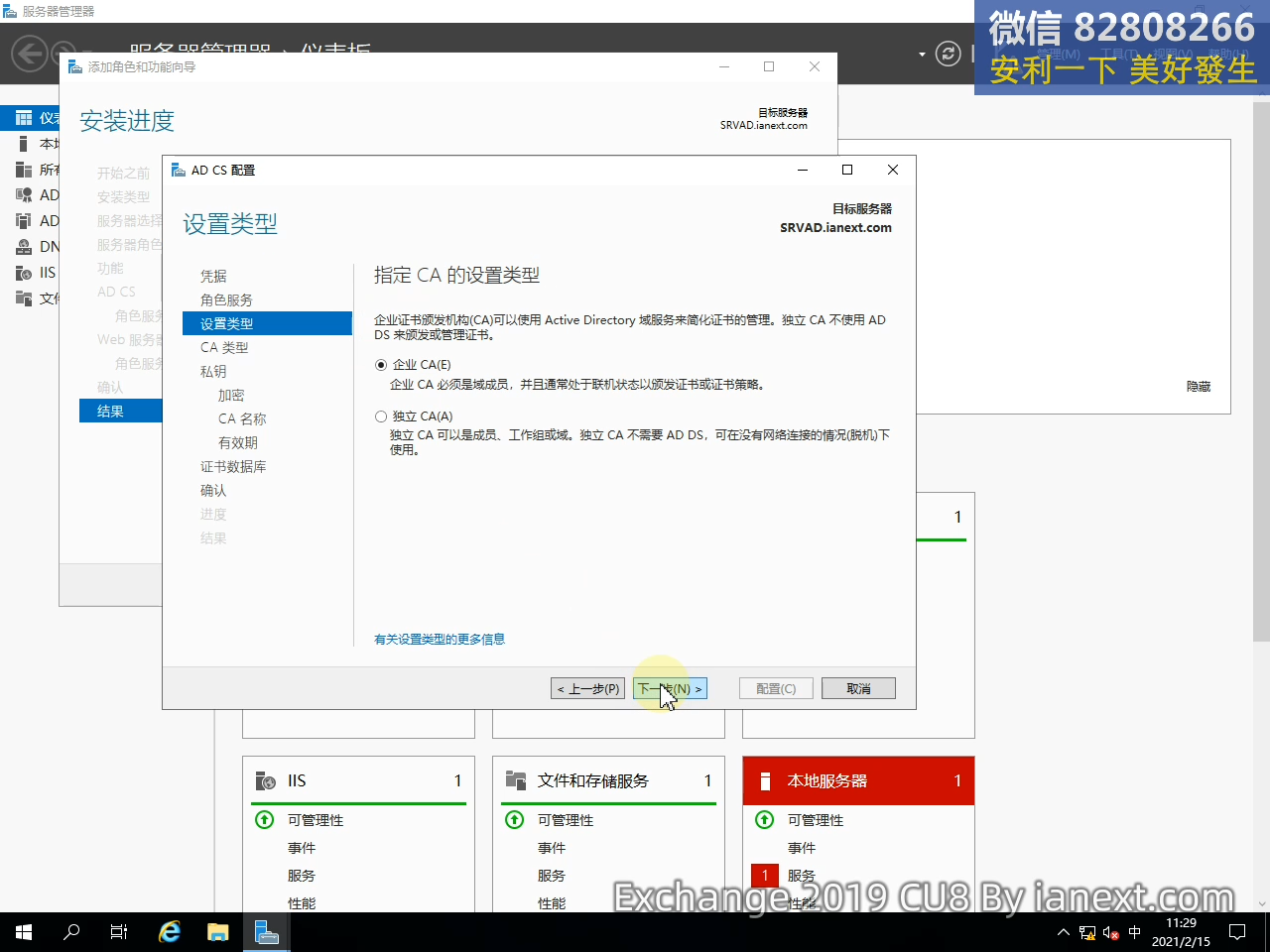
Task: Click the Server Manager taskbar icon
Action: click(x=266, y=932)
